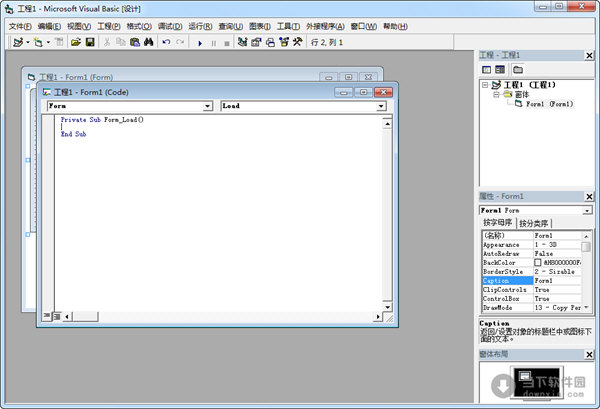Close the 属性 - Form1 panel
Viewport: 600px width, 409px height.
click(589, 197)
